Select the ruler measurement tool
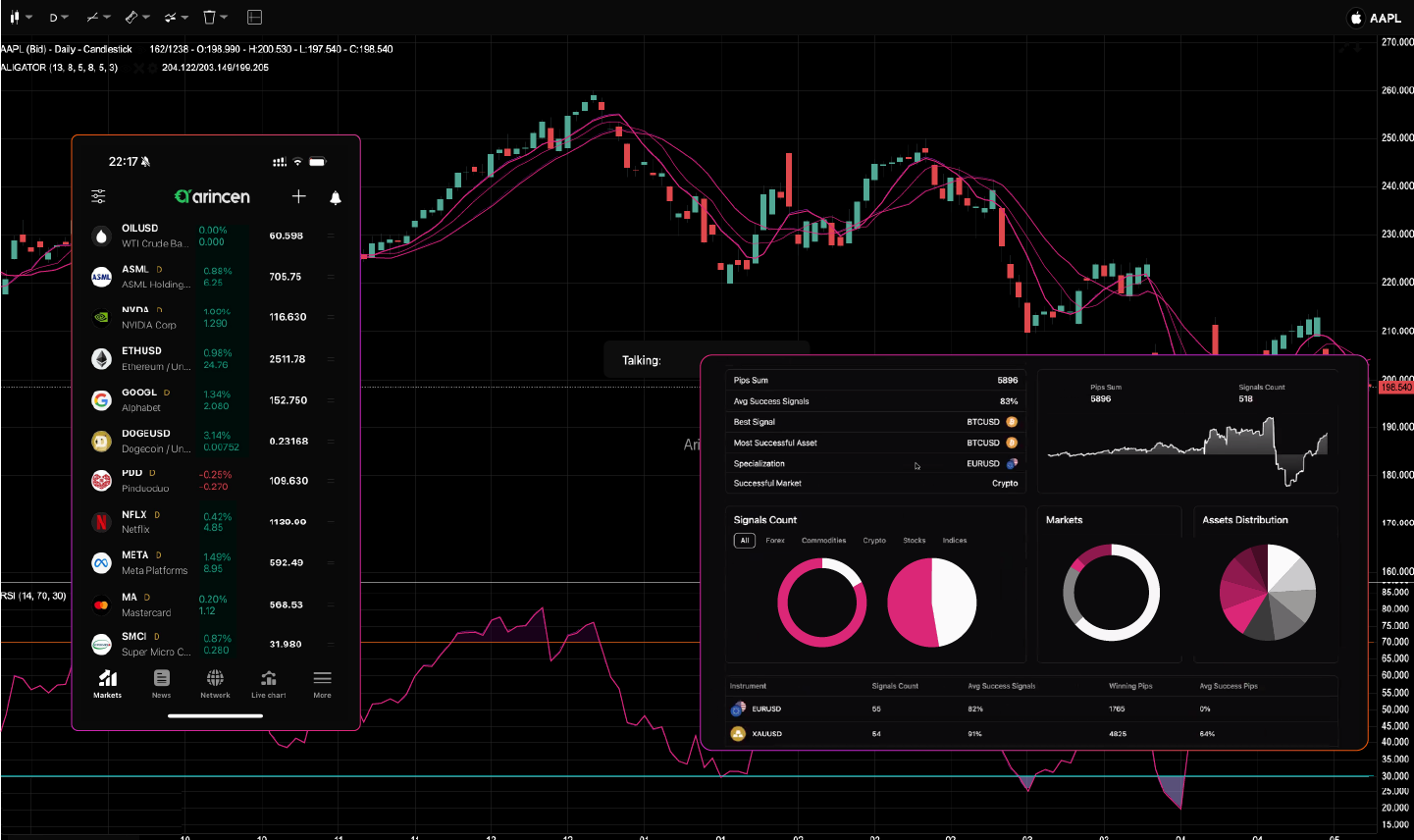The image size is (1414, 840). click(132, 18)
